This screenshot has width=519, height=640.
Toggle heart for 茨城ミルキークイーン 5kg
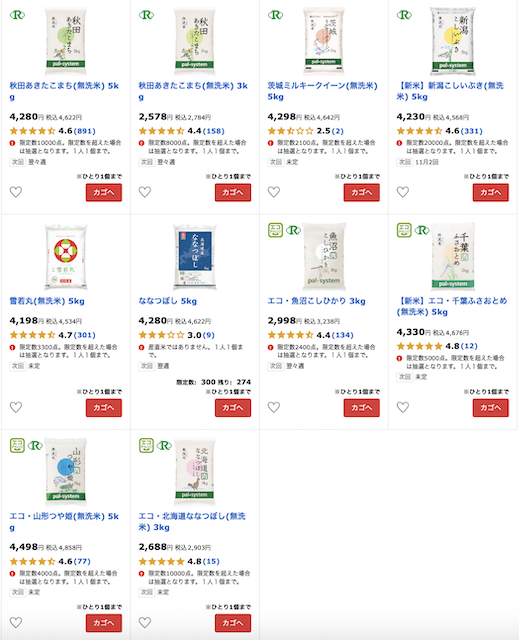tap(274, 192)
